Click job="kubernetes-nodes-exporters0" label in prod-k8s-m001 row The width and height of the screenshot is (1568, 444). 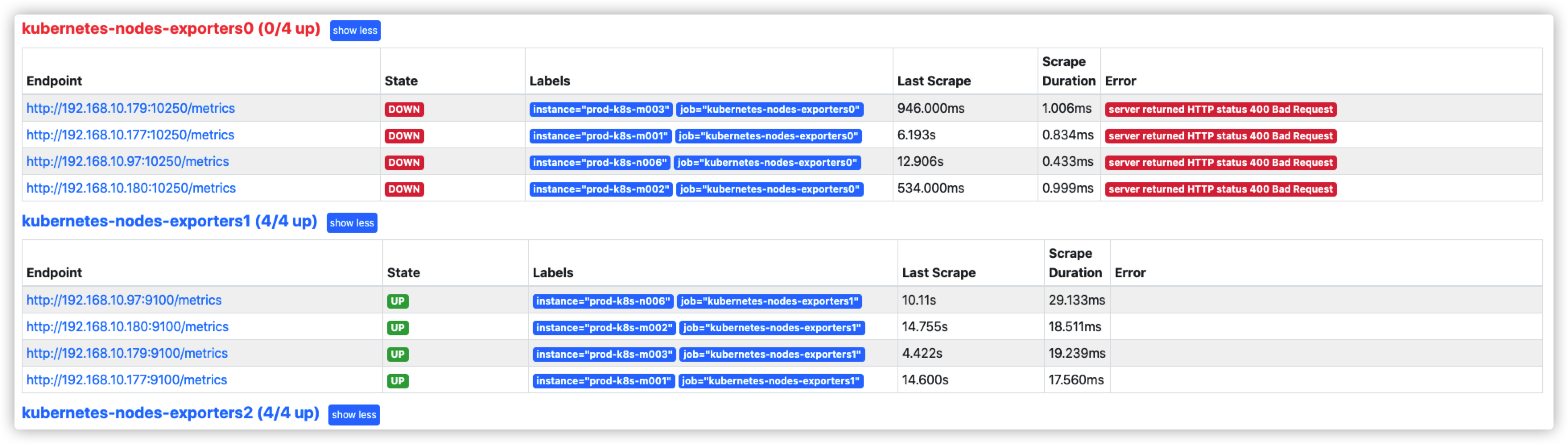coord(769,136)
